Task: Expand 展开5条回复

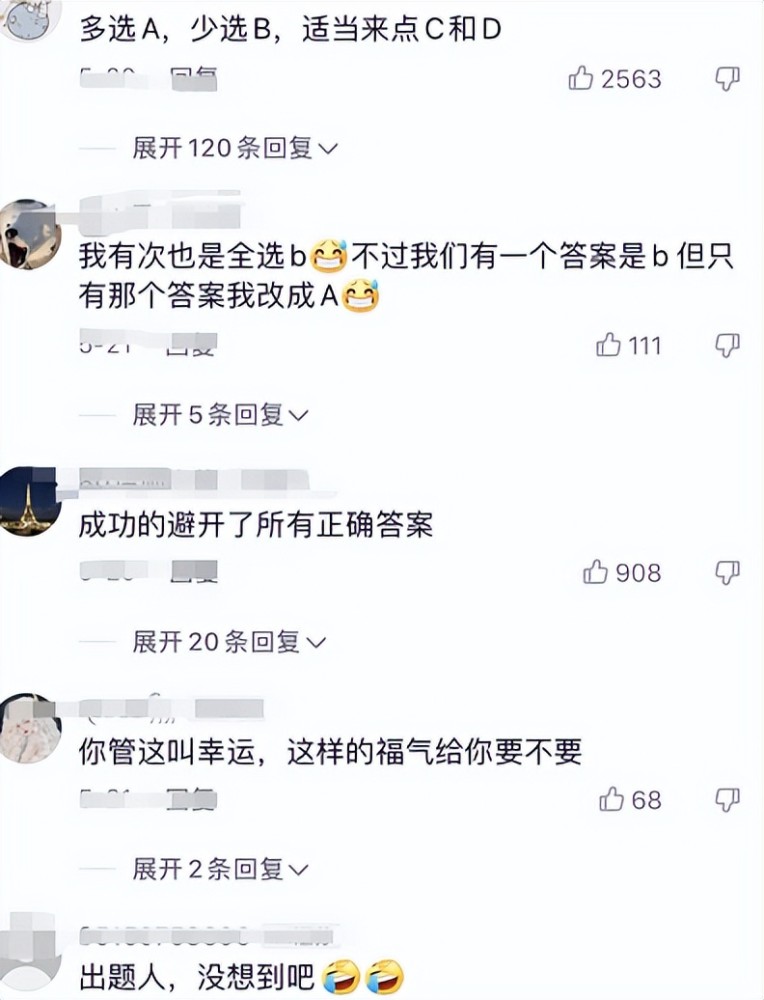Action: 220,415
